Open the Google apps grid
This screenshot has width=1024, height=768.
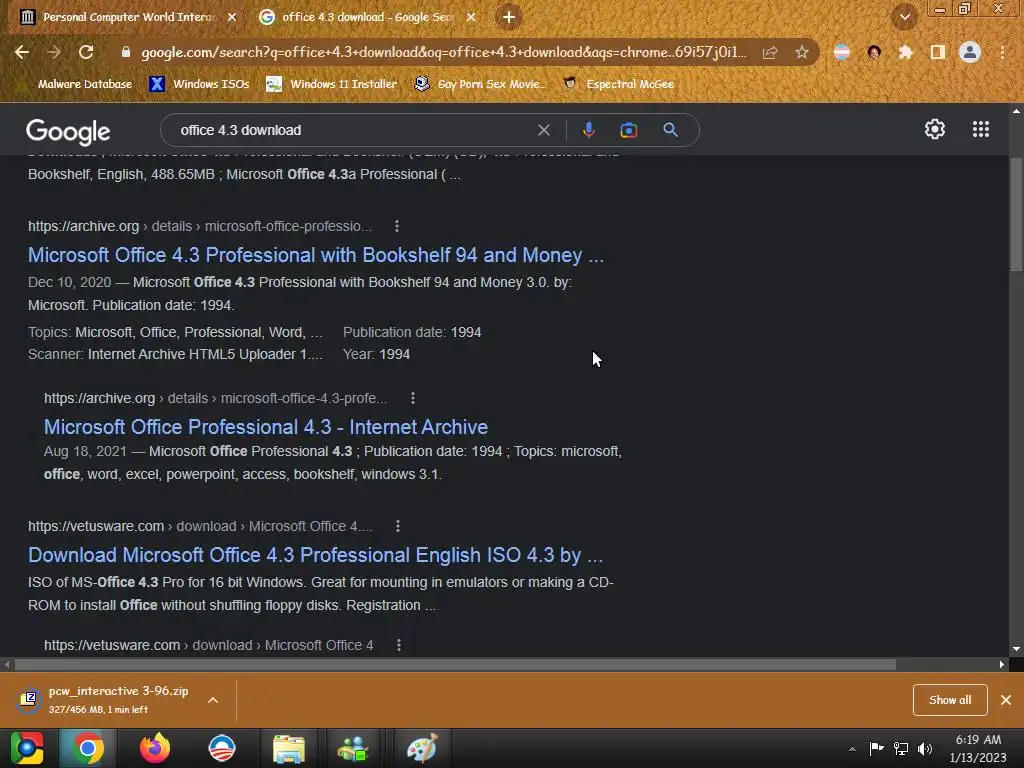[x=980, y=129]
